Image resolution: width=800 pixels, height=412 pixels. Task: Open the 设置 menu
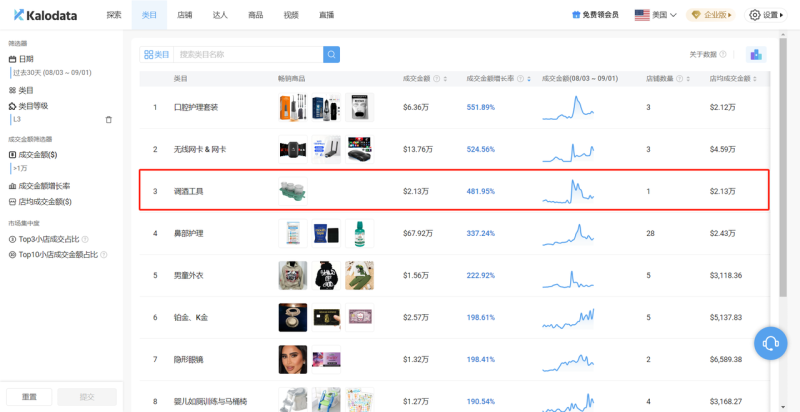coord(765,15)
